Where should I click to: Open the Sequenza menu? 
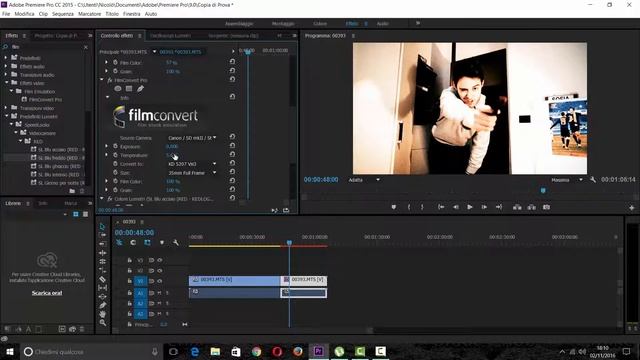pos(63,14)
